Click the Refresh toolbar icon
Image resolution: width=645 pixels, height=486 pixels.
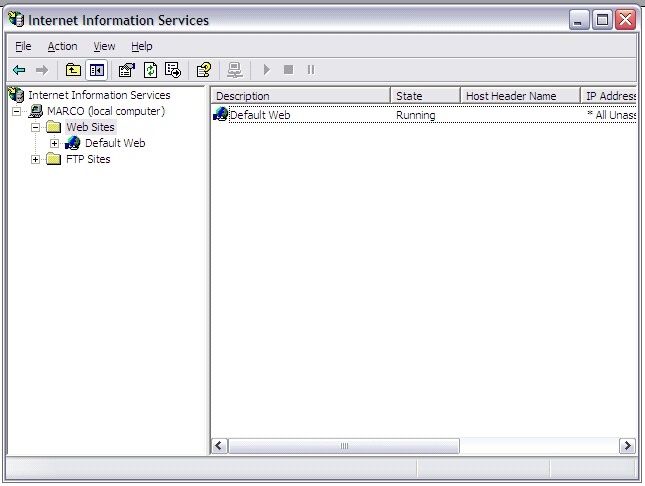coord(150,70)
